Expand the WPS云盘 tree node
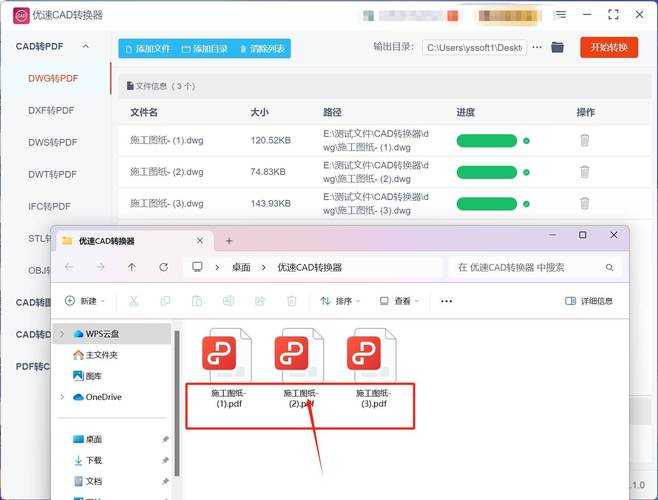This screenshot has height=500, width=658. (x=64, y=334)
